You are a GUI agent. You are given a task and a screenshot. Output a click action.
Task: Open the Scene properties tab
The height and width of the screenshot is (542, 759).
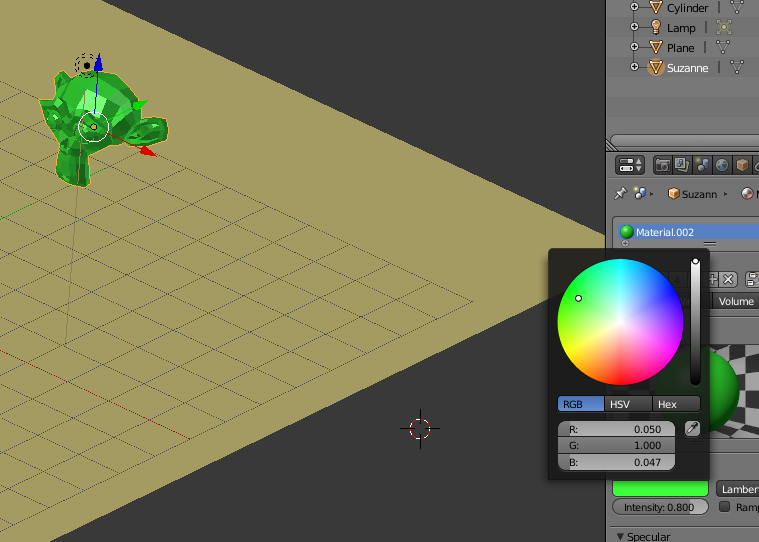pyautogui.click(x=702, y=165)
